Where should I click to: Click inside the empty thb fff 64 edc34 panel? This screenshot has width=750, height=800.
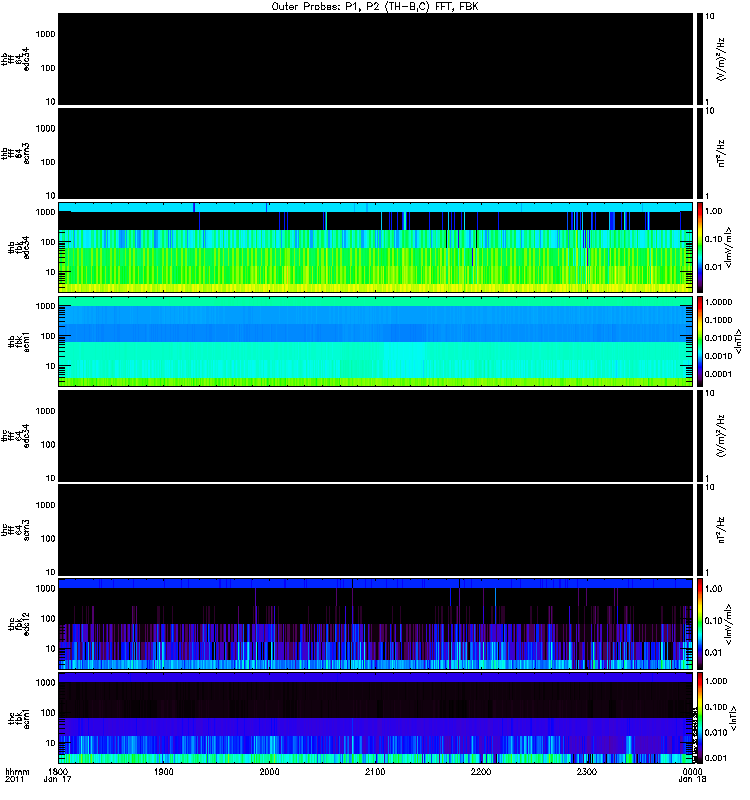(375, 59)
